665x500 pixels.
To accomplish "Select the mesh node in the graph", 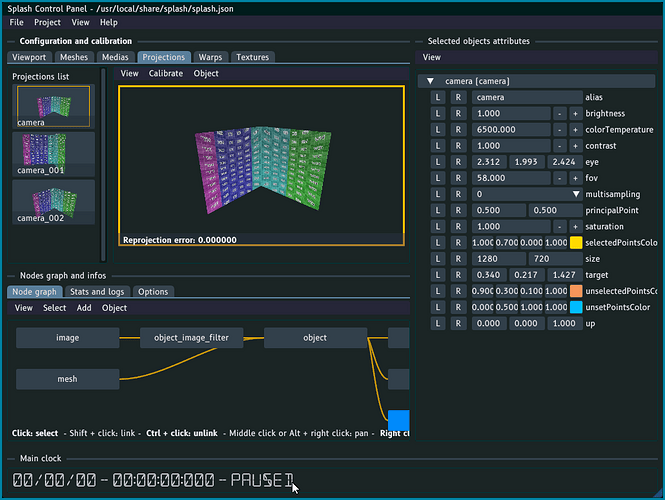I will pos(68,378).
